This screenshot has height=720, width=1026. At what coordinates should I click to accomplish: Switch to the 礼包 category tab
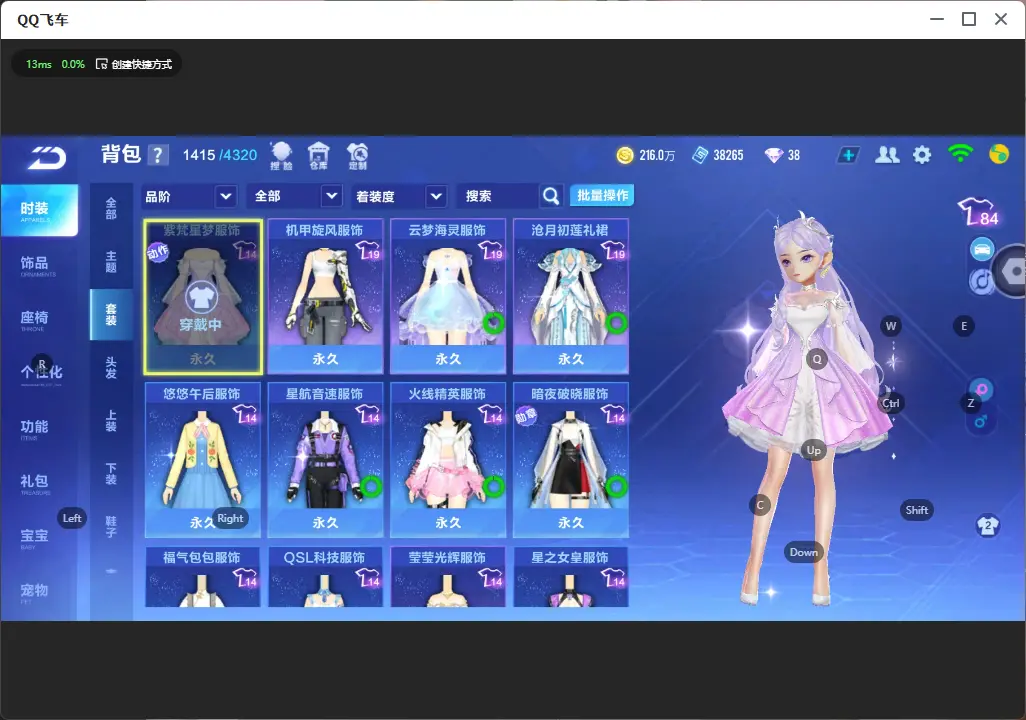35,482
